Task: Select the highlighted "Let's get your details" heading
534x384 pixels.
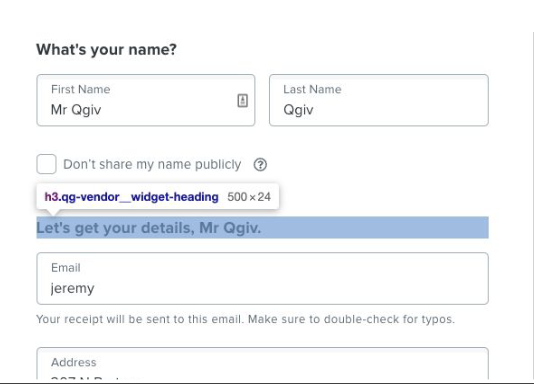Action: 263,228
